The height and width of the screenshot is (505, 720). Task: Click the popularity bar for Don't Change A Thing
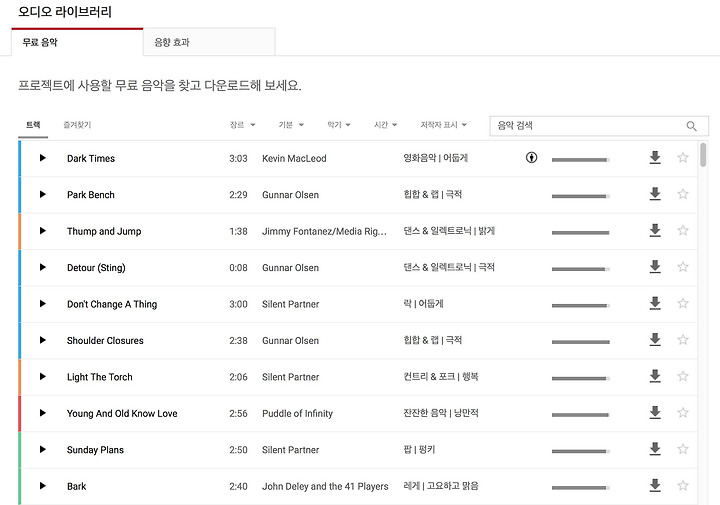click(580, 305)
